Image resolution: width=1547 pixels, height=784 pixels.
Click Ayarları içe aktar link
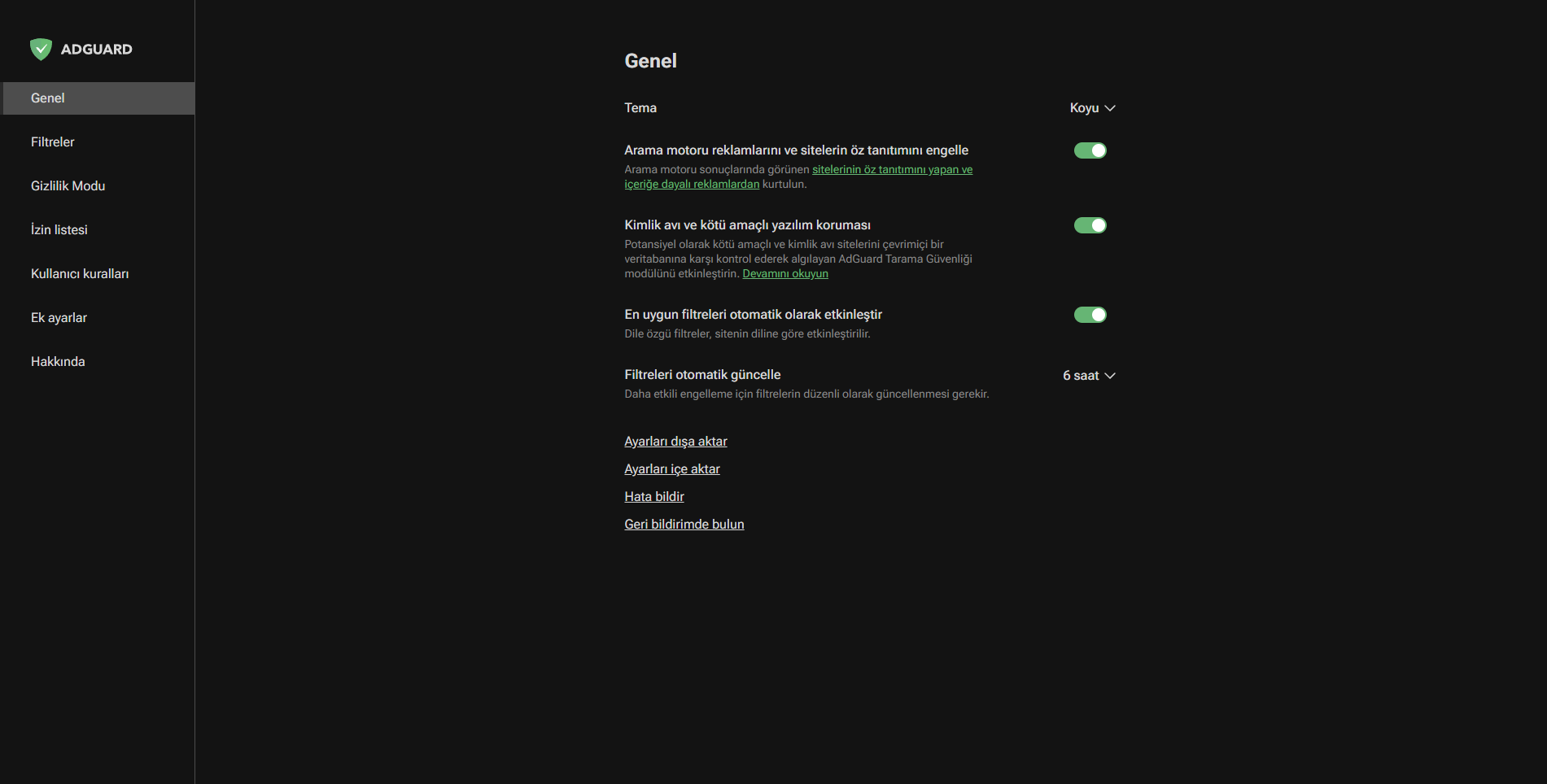pos(672,469)
